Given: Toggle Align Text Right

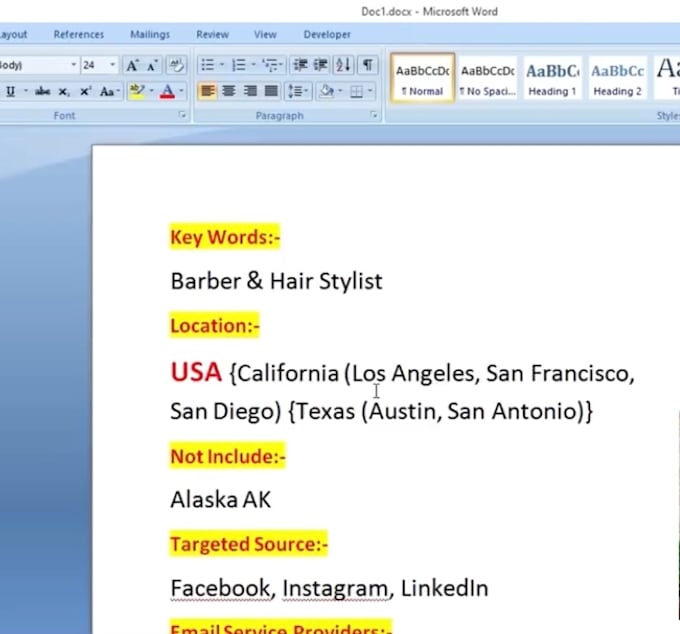Looking at the screenshot, I should point(250,91).
